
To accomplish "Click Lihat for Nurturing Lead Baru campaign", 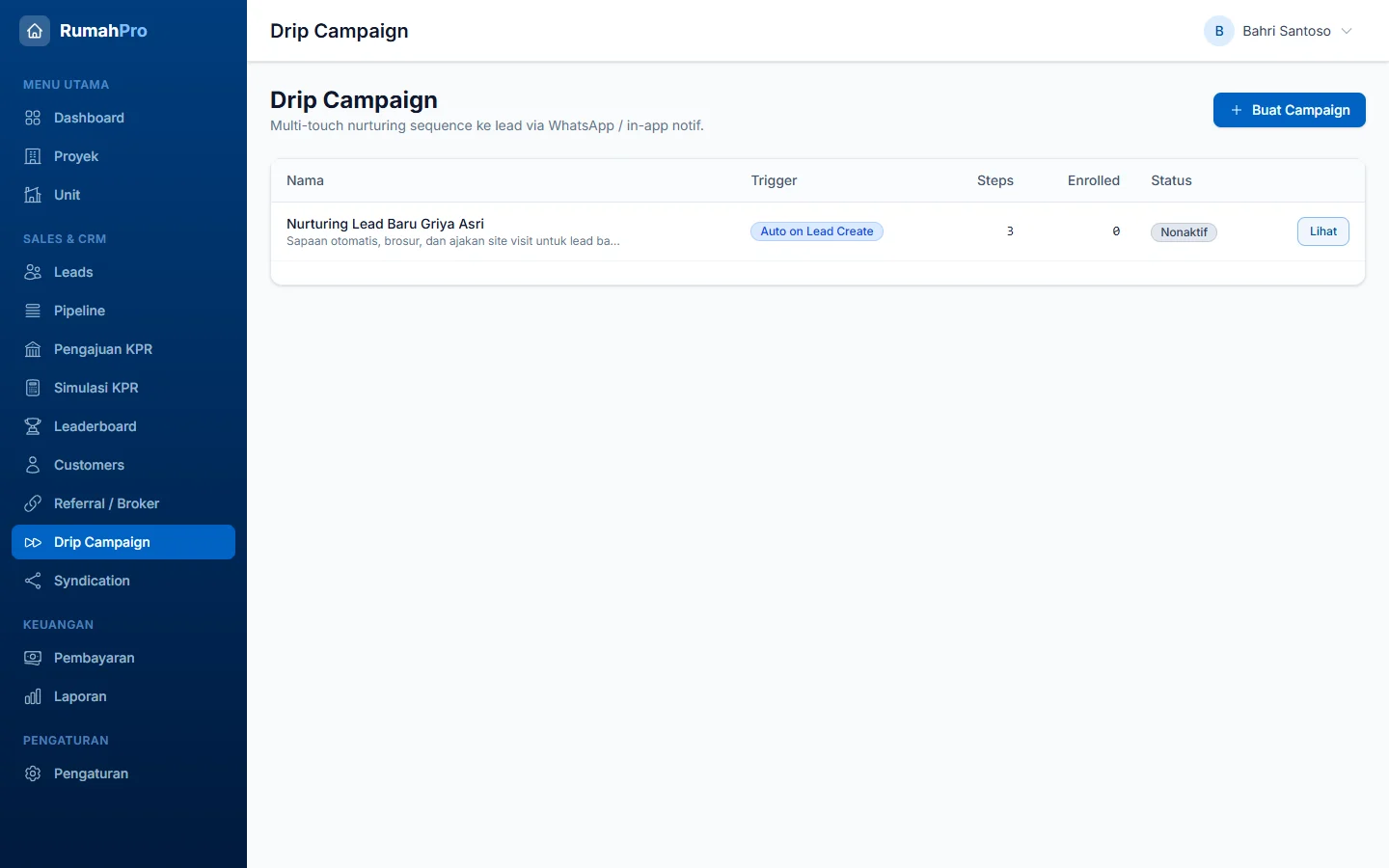I will 1323,231.
